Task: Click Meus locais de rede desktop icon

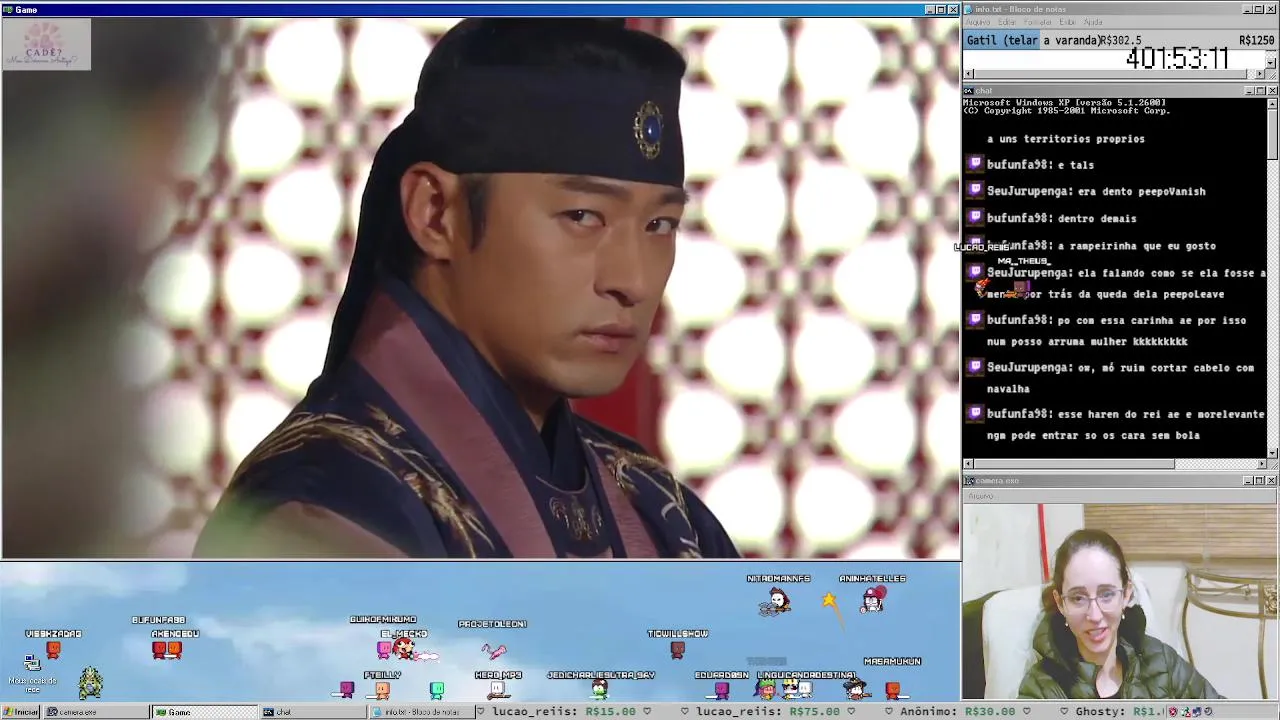Action: tap(32, 673)
